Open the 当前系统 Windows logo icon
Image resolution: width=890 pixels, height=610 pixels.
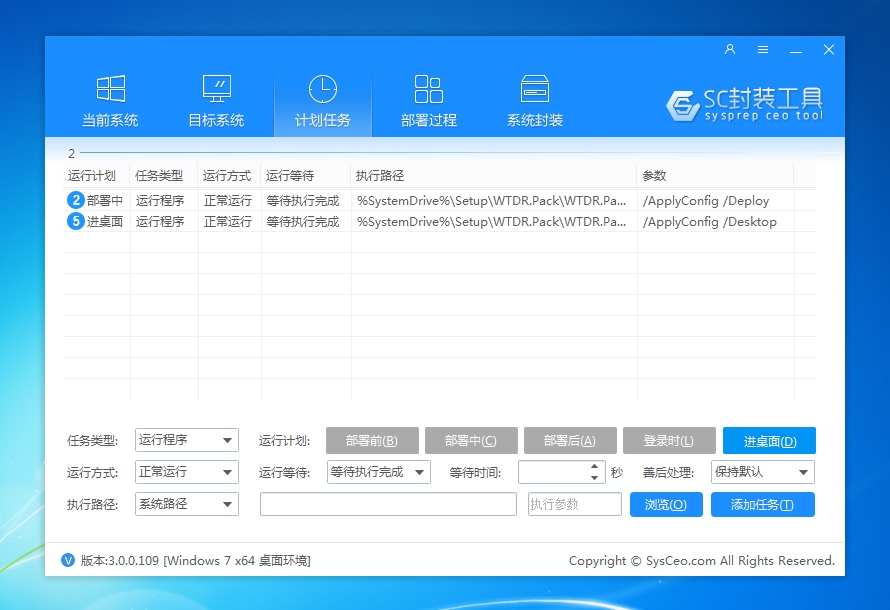pyautogui.click(x=110, y=89)
